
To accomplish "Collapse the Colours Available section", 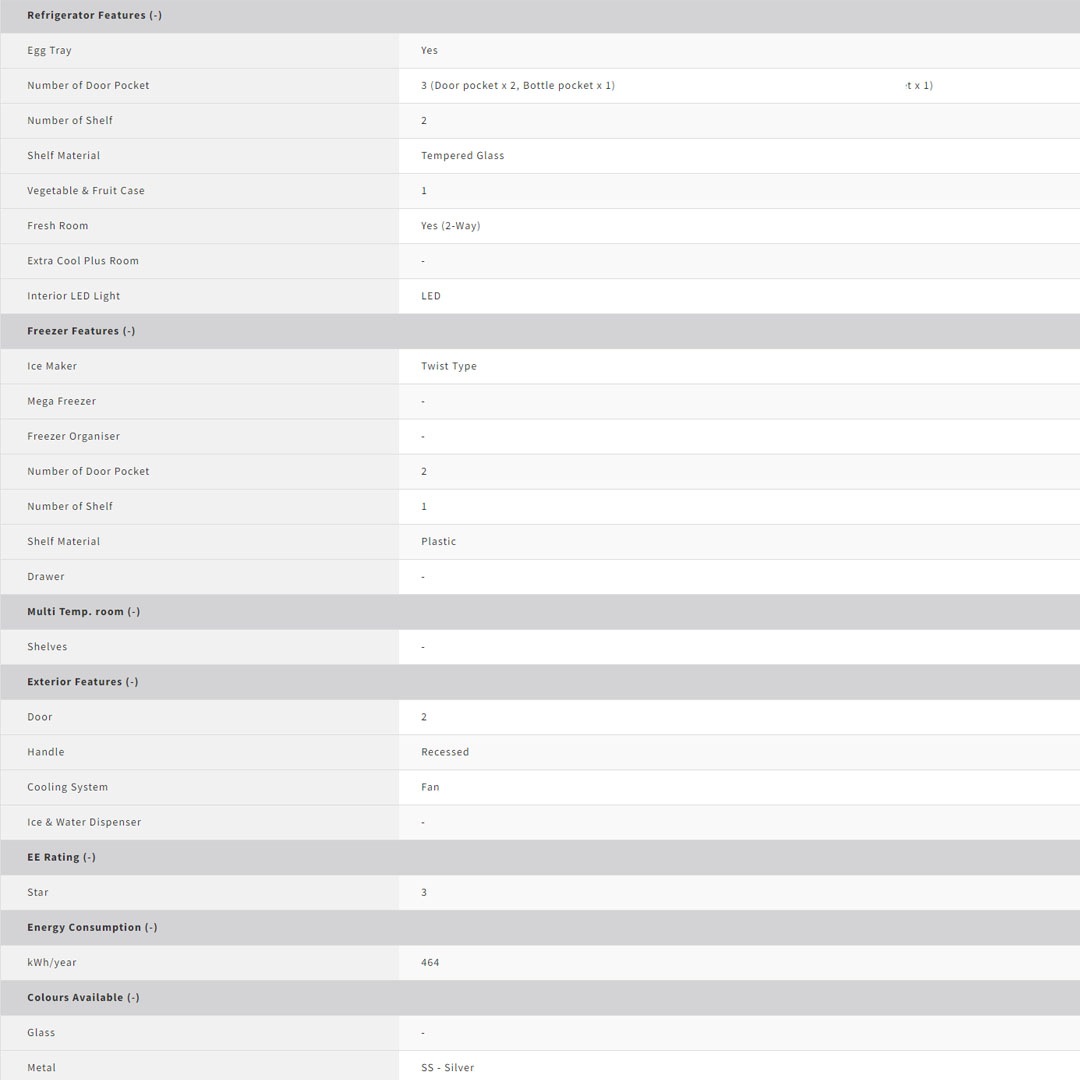I will click(x=83, y=998).
